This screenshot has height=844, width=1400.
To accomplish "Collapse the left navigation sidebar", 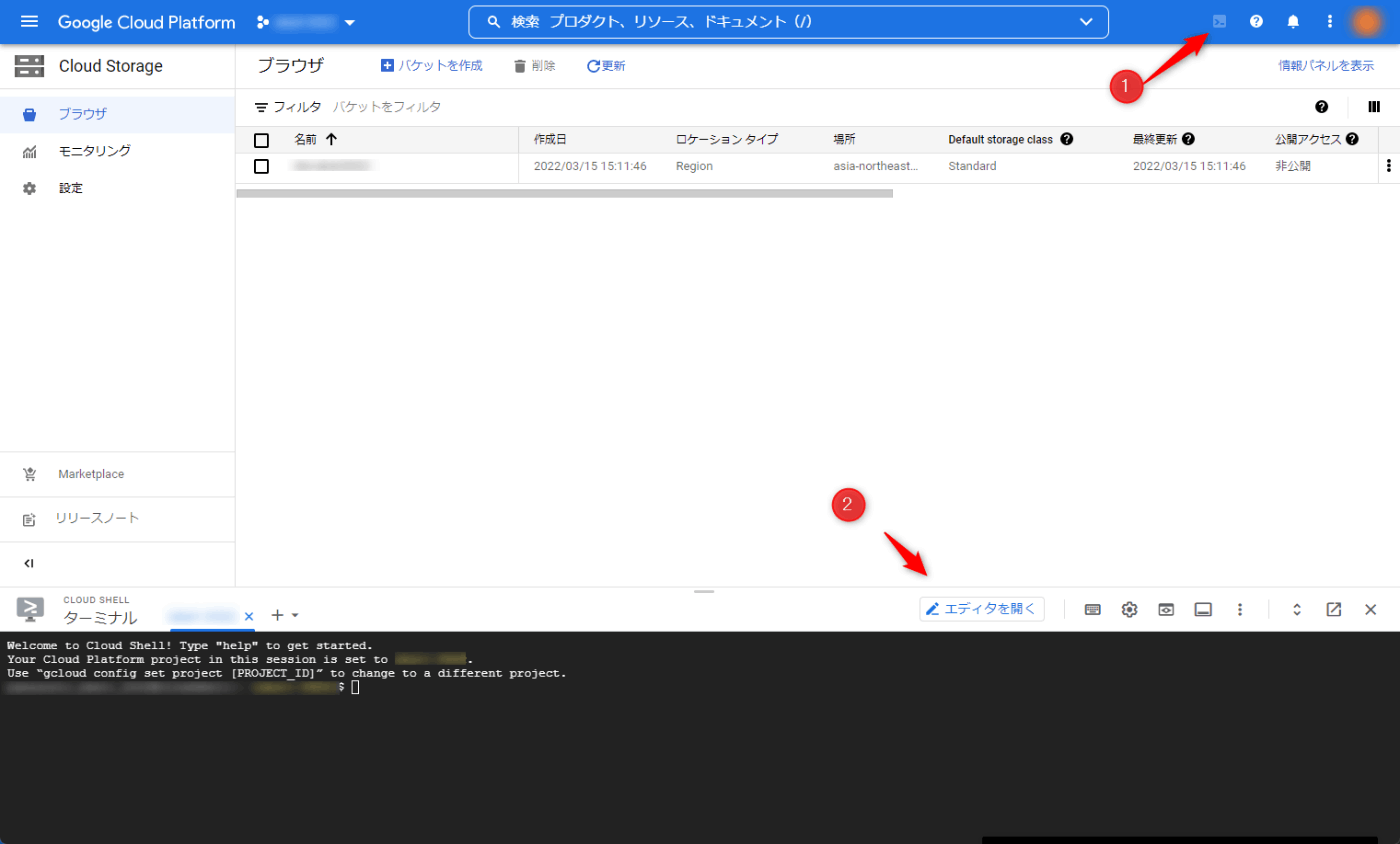I will tap(29, 563).
